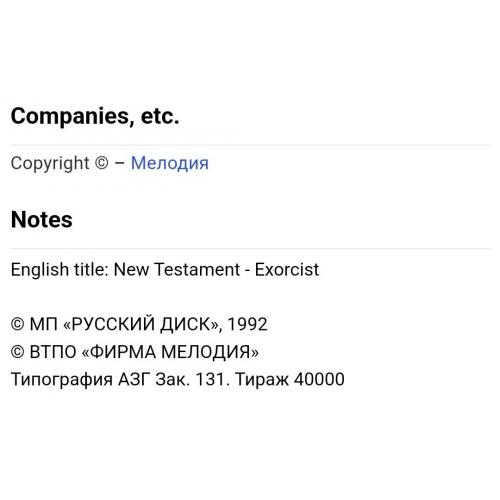Click the order number Зак. 131
The width and height of the screenshot is (500, 500).
tap(193, 379)
